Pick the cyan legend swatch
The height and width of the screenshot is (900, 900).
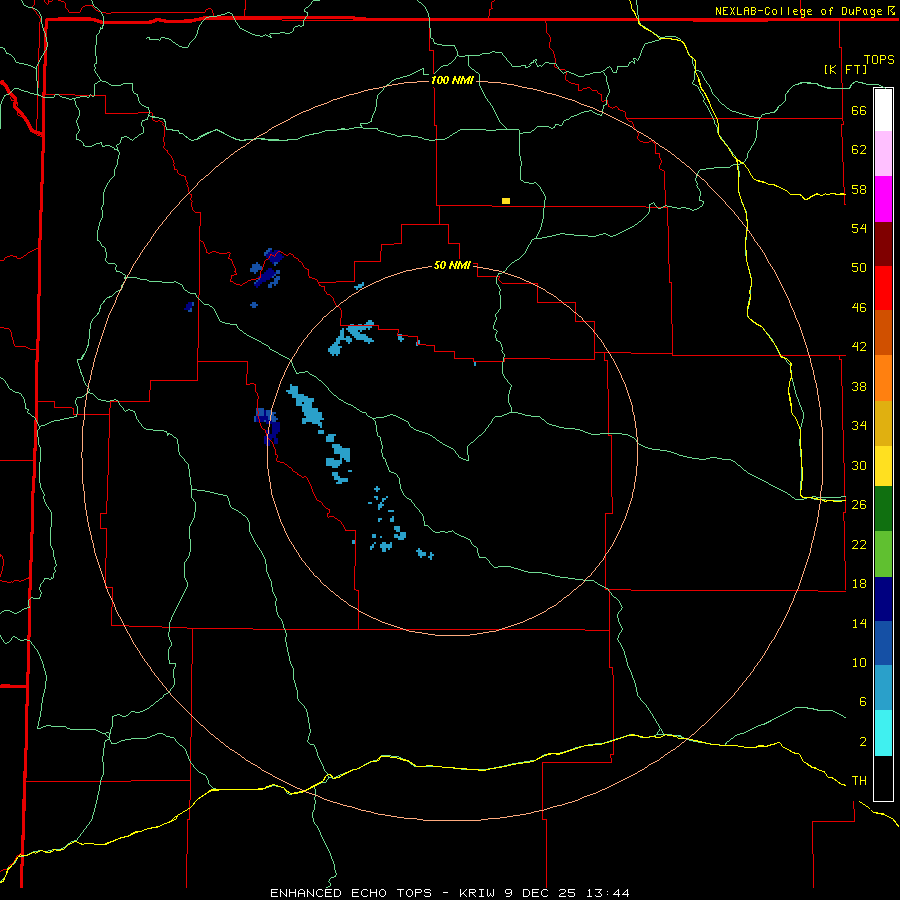point(883,733)
